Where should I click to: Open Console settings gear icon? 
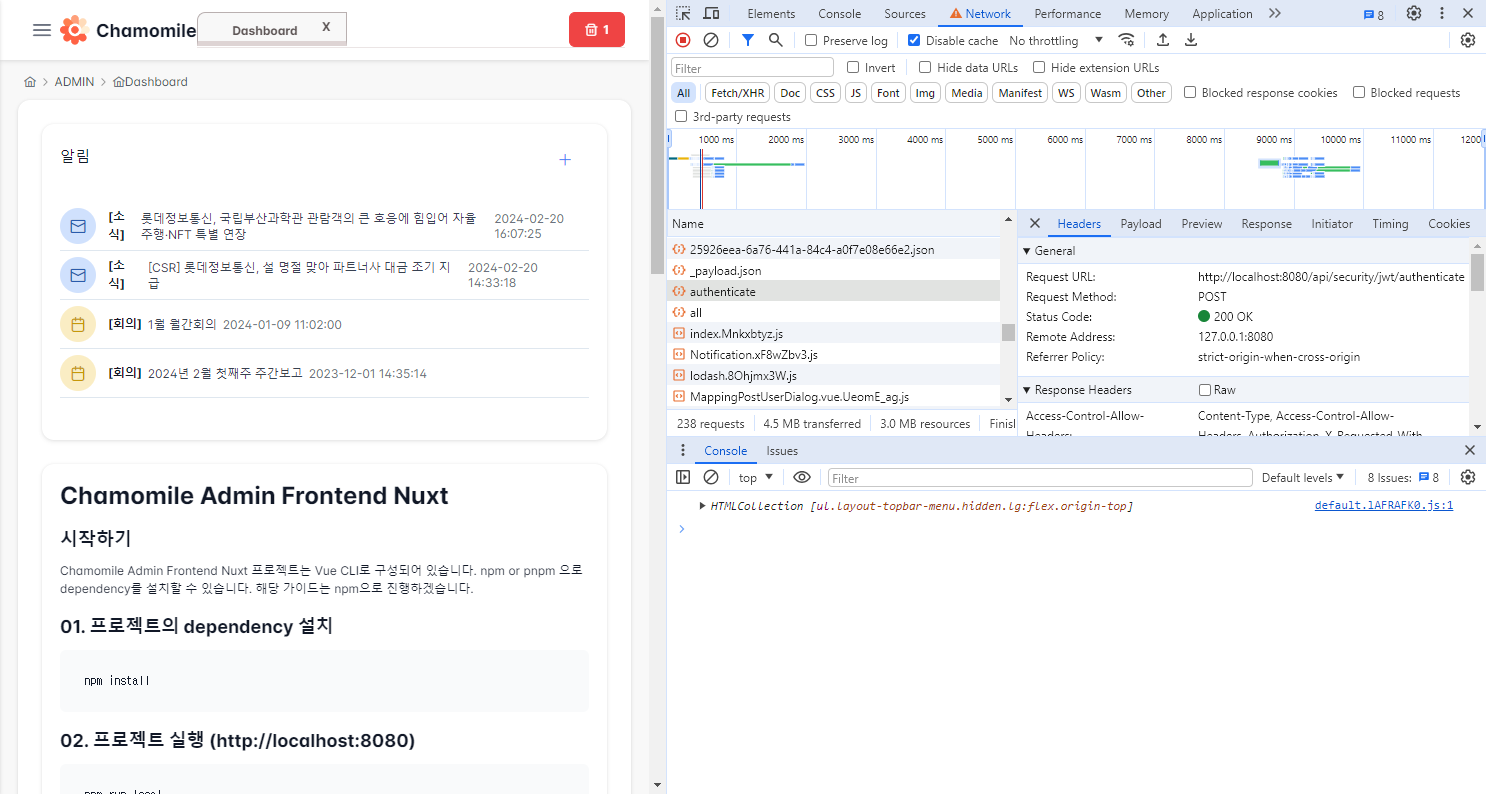pos(1468,477)
